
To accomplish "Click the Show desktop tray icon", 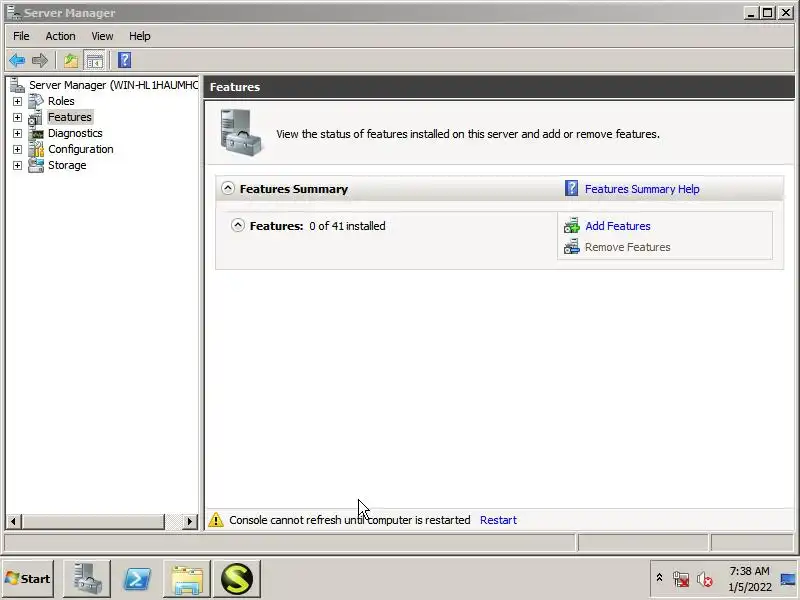I will 788,579.
